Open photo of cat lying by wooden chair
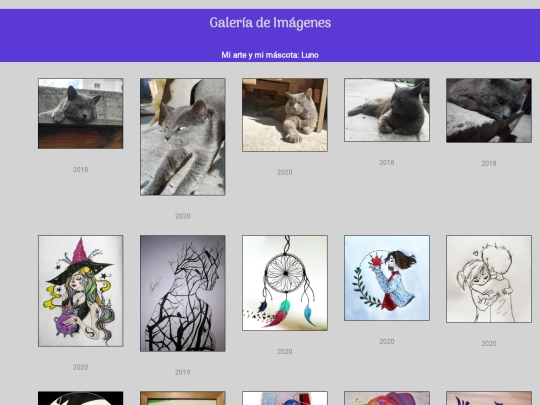540x405 pixels. coord(285,115)
